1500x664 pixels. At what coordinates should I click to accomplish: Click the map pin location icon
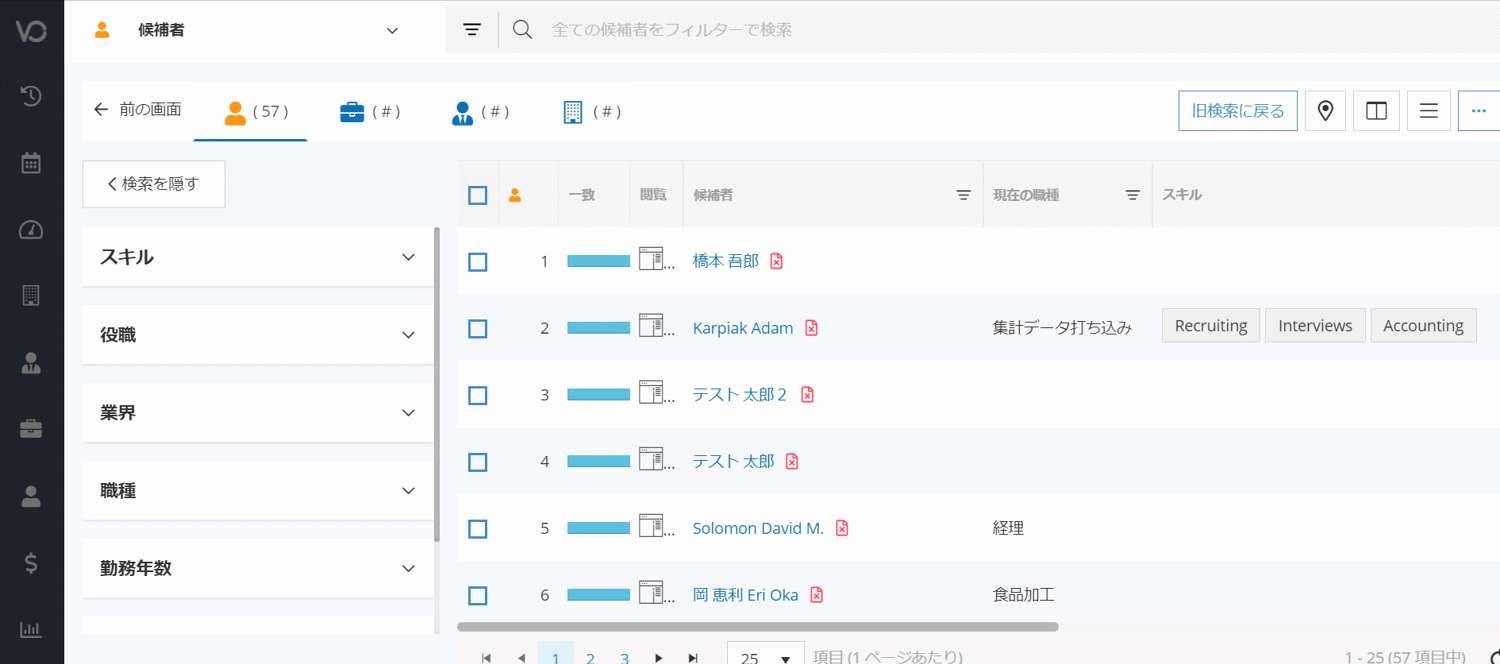click(x=1325, y=111)
